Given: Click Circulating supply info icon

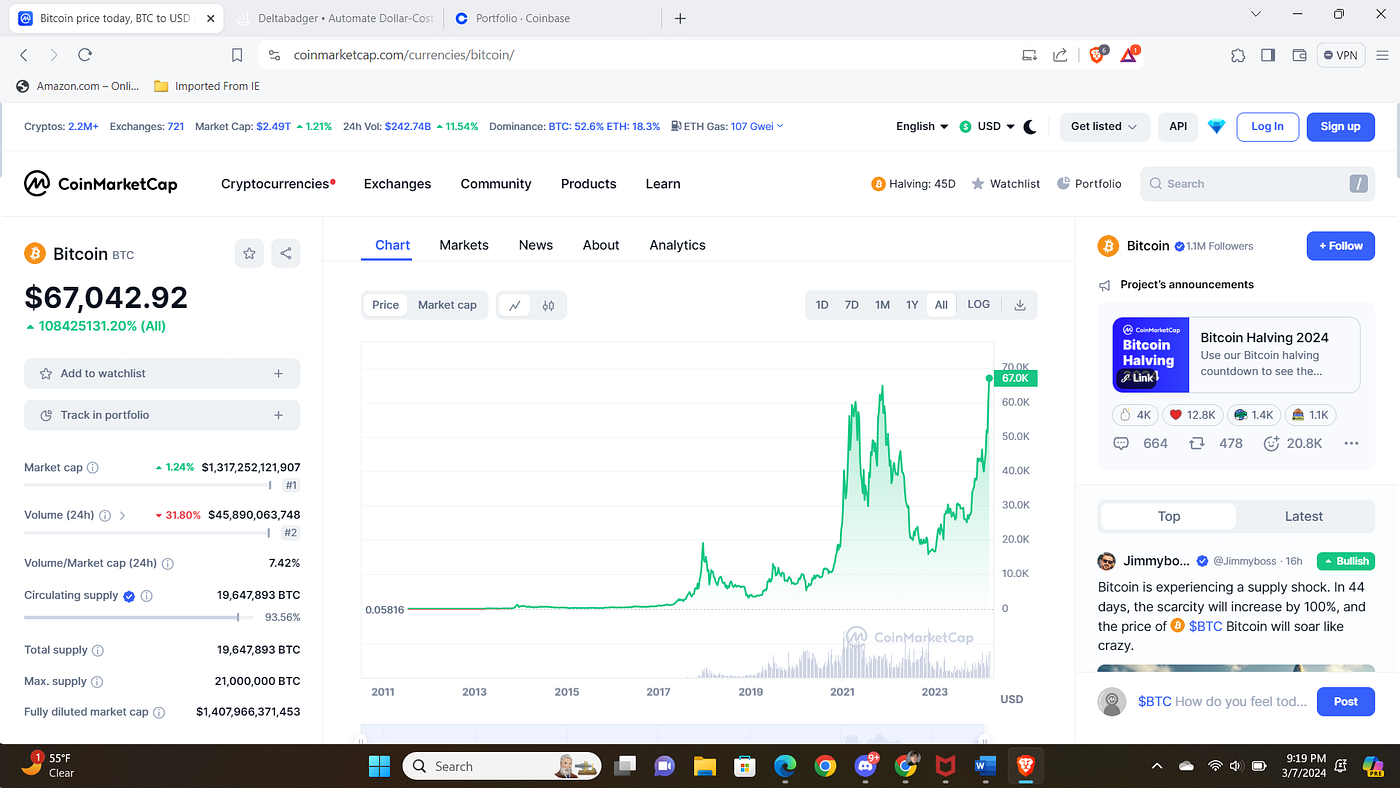Looking at the screenshot, I should [147, 596].
